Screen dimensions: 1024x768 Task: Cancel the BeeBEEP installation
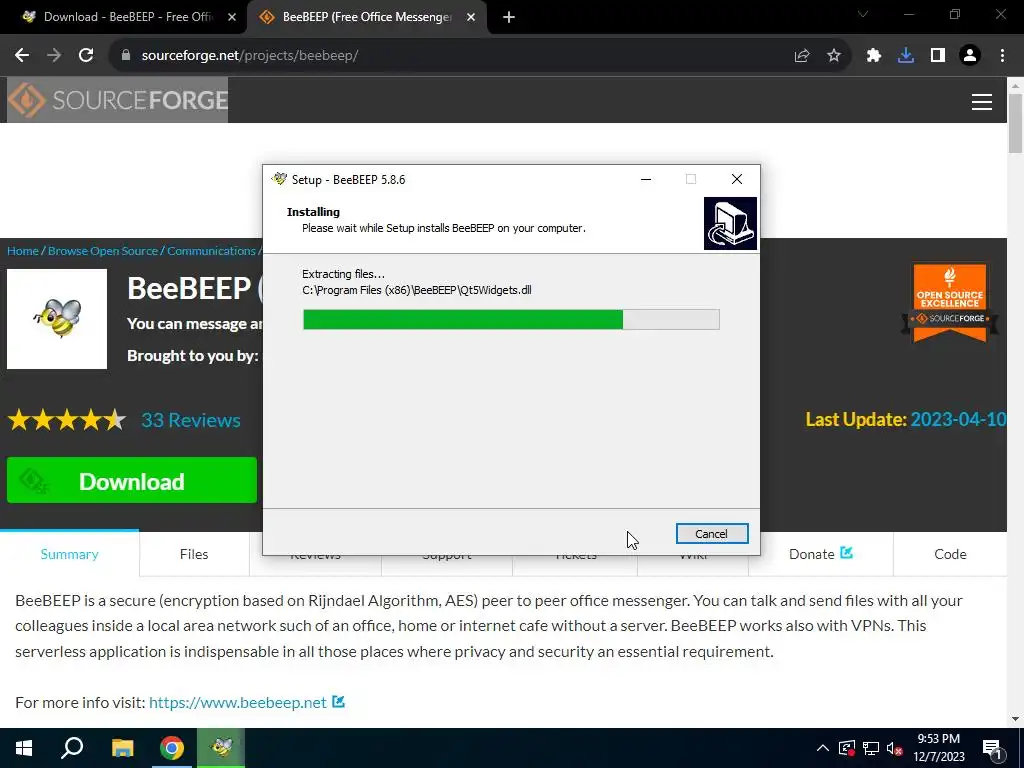712,534
